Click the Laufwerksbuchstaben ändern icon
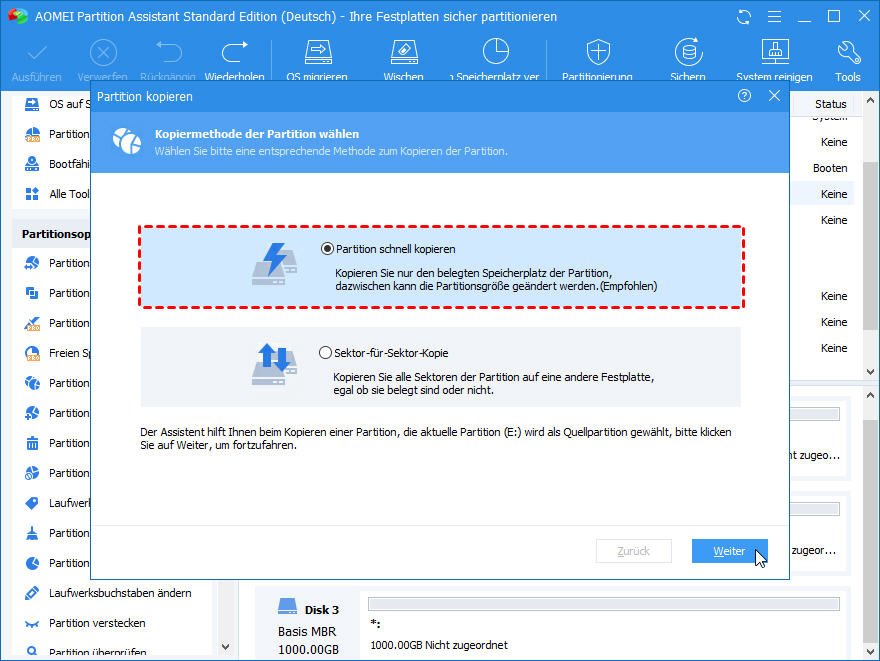 pos(33,593)
